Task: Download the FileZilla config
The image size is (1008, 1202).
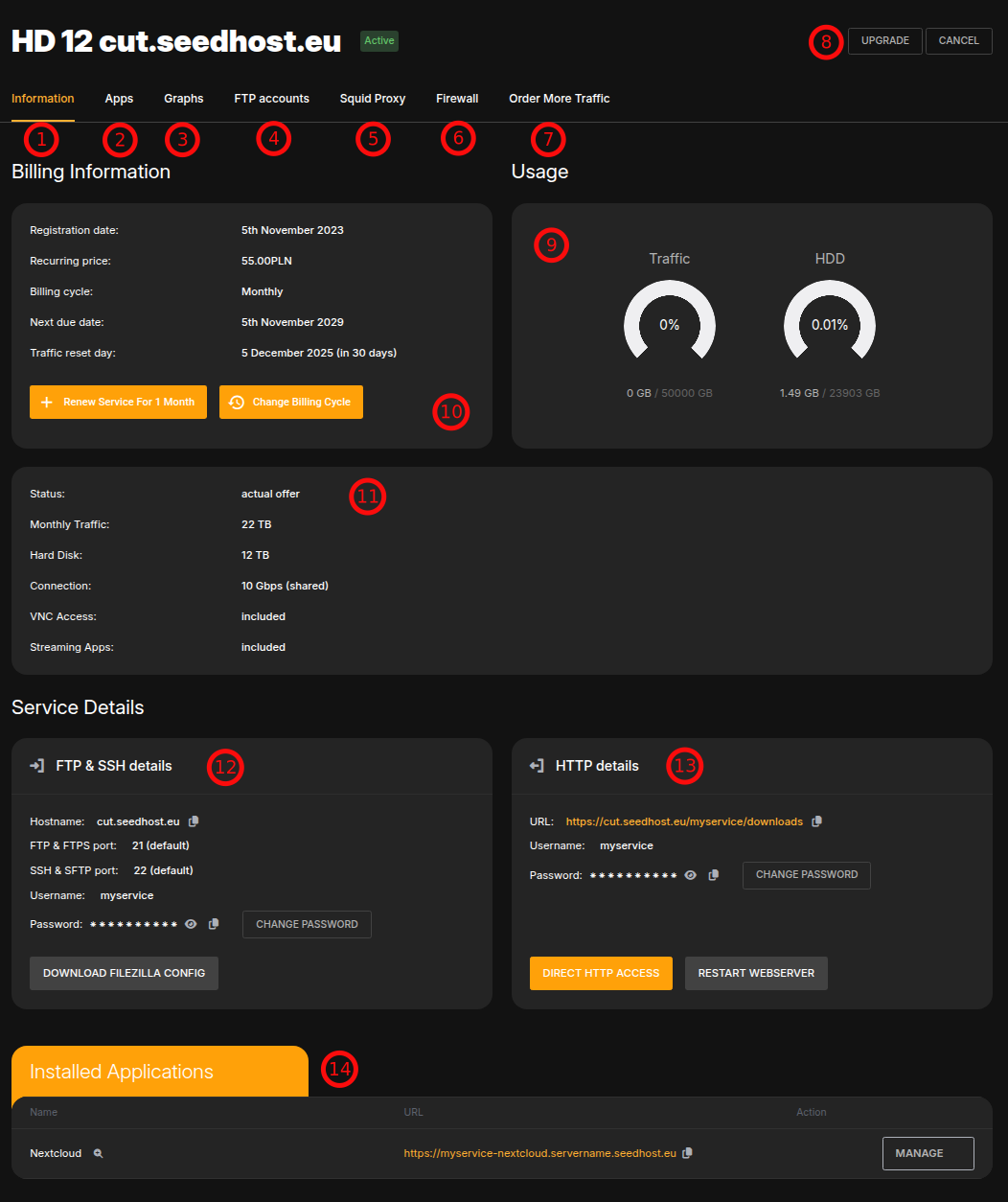Action: (x=124, y=973)
